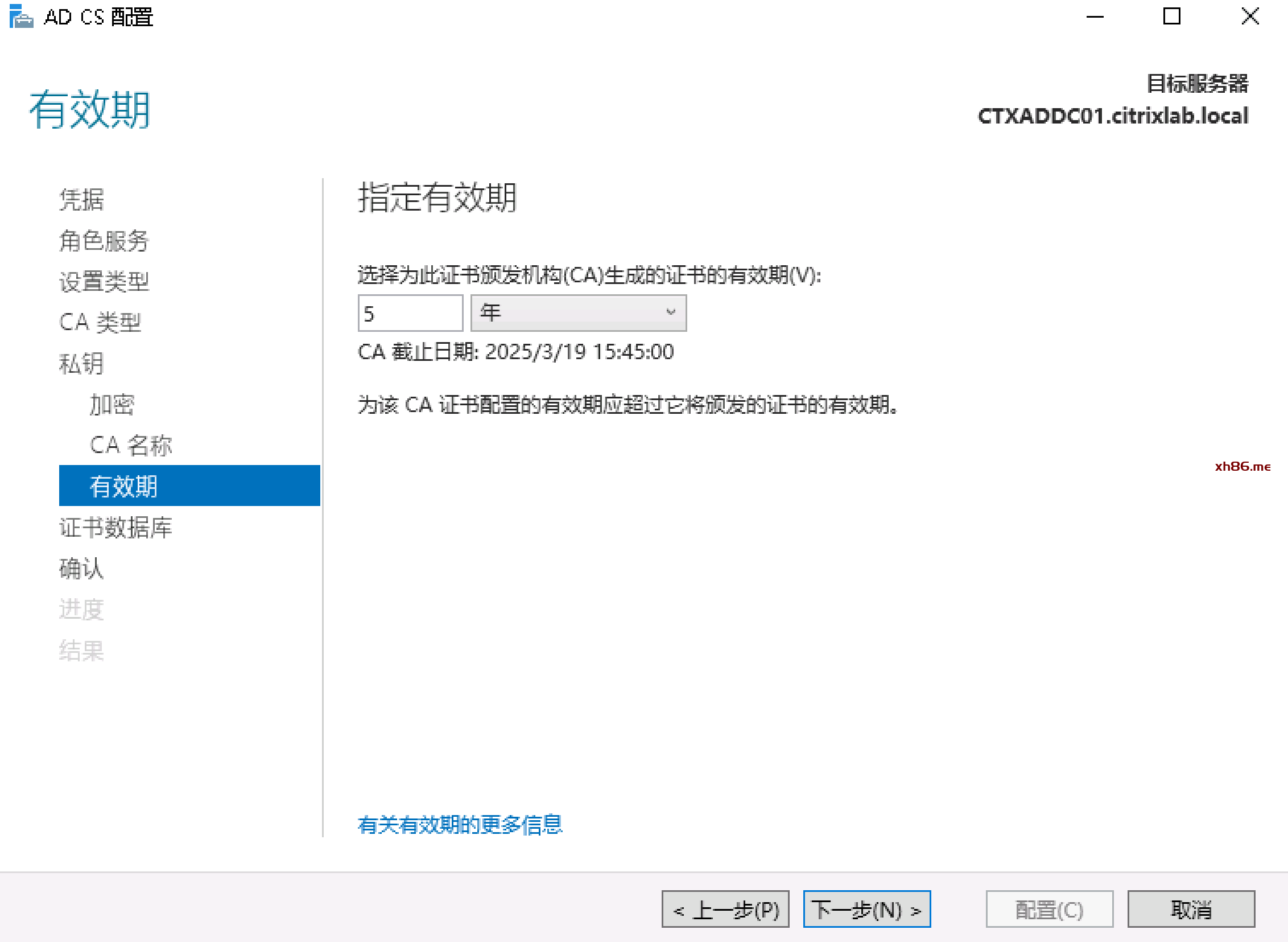Screen dimensions: 1288x942
Task: Click the AD CS configuration window icon
Action: point(22,17)
